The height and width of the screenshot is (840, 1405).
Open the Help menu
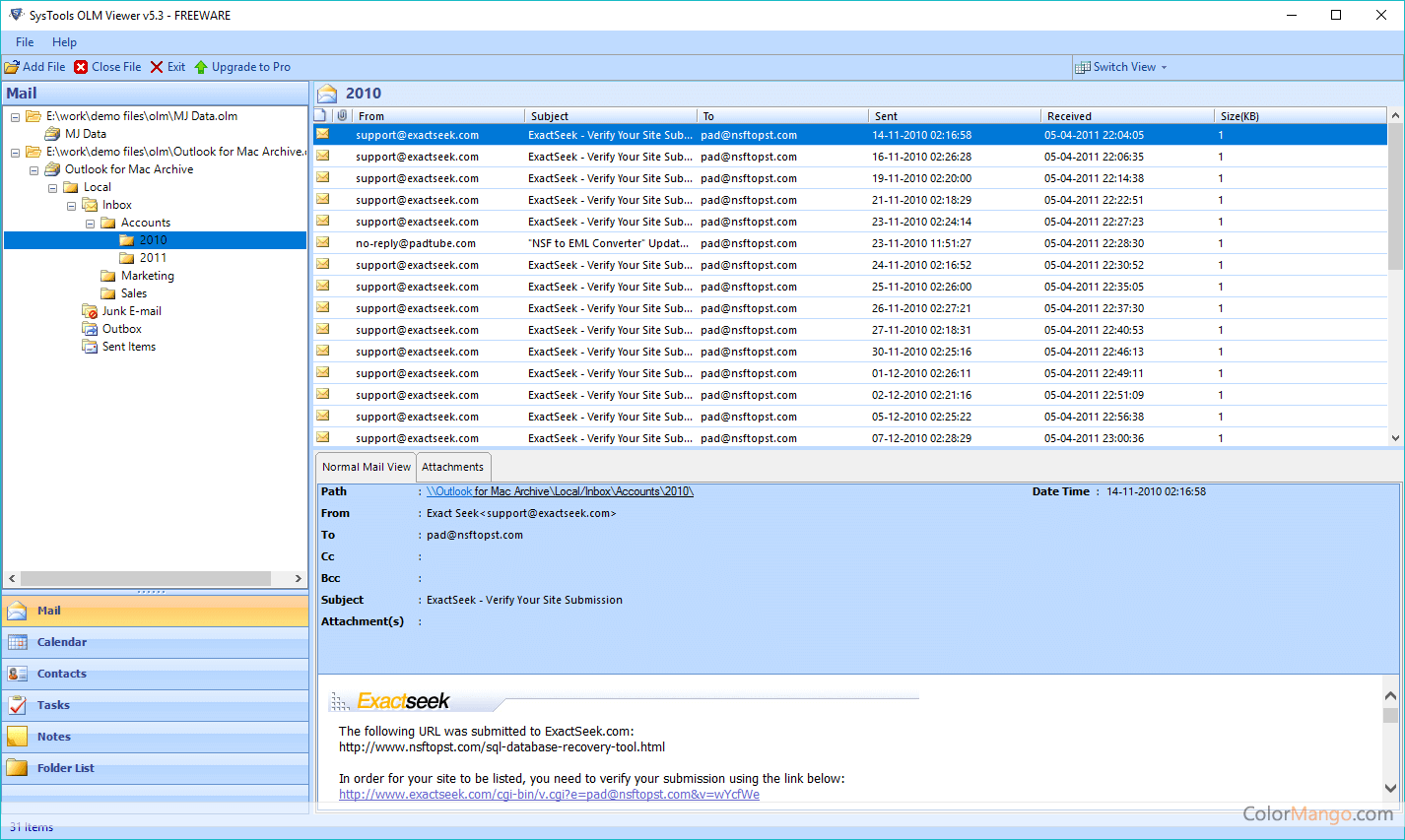pyautogui.click(x=64, y=42)
